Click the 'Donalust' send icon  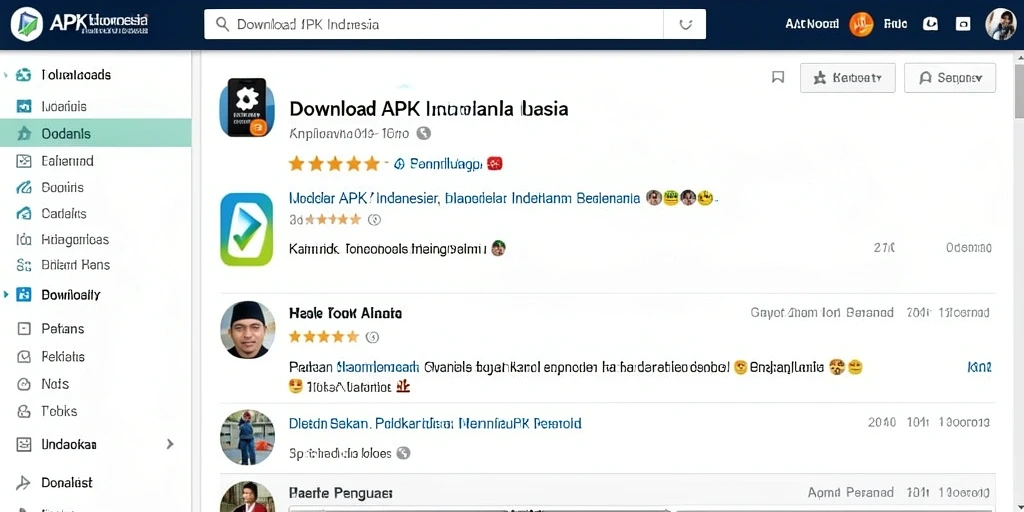coord(24,483)
